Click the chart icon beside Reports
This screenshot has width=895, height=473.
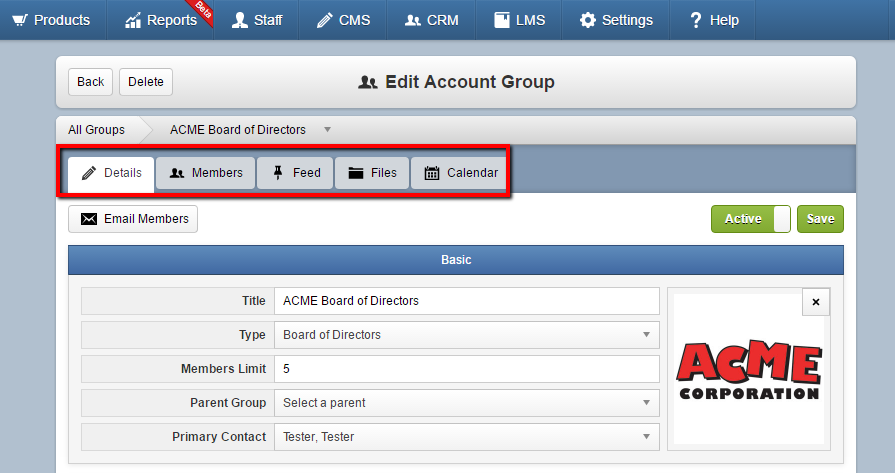[133, 21]
